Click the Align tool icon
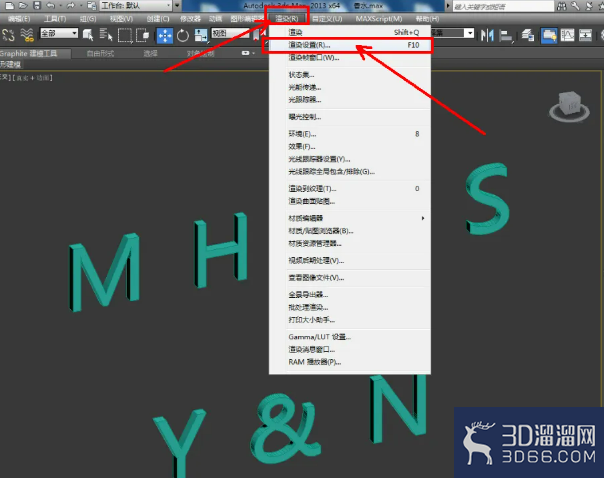604x478 pixels. pyautogui.click(x=506, y=36)
